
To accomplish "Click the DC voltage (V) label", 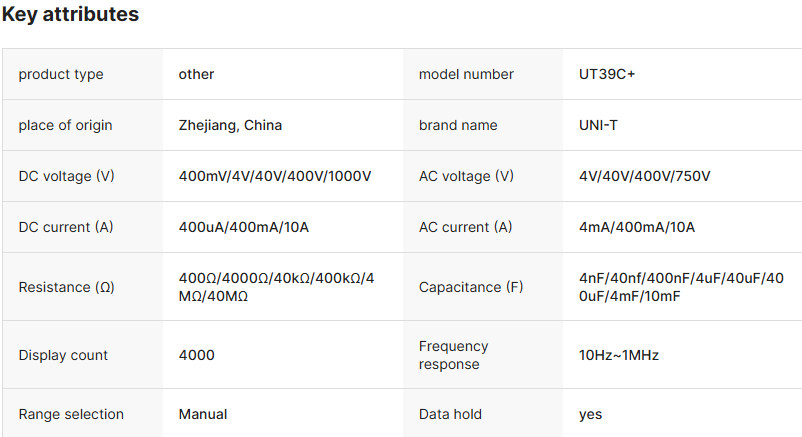I will tap(66, 176).
